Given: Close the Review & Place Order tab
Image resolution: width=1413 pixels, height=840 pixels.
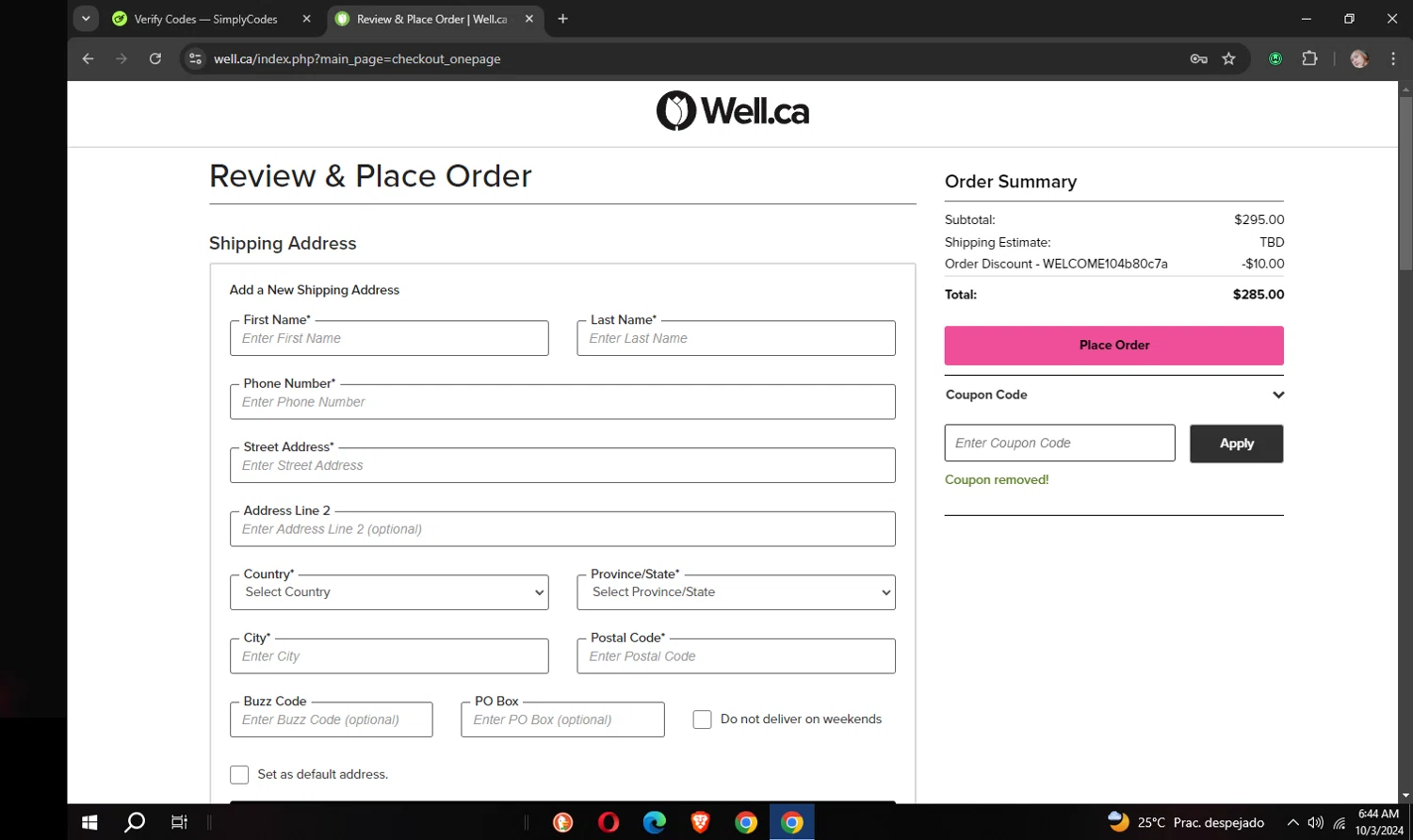Looking at the screenshot, I should [x=529, y=19].
